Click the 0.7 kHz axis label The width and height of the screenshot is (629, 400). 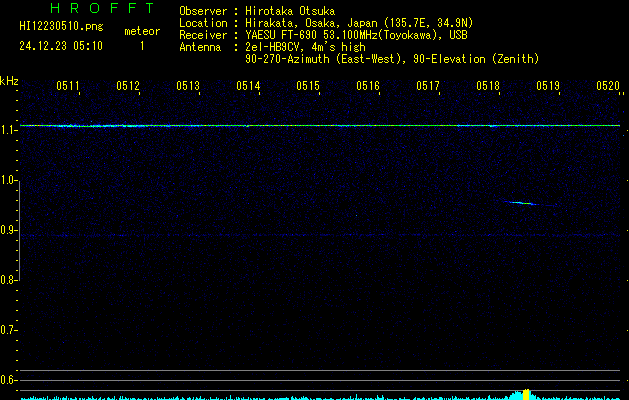coord(8,330)
